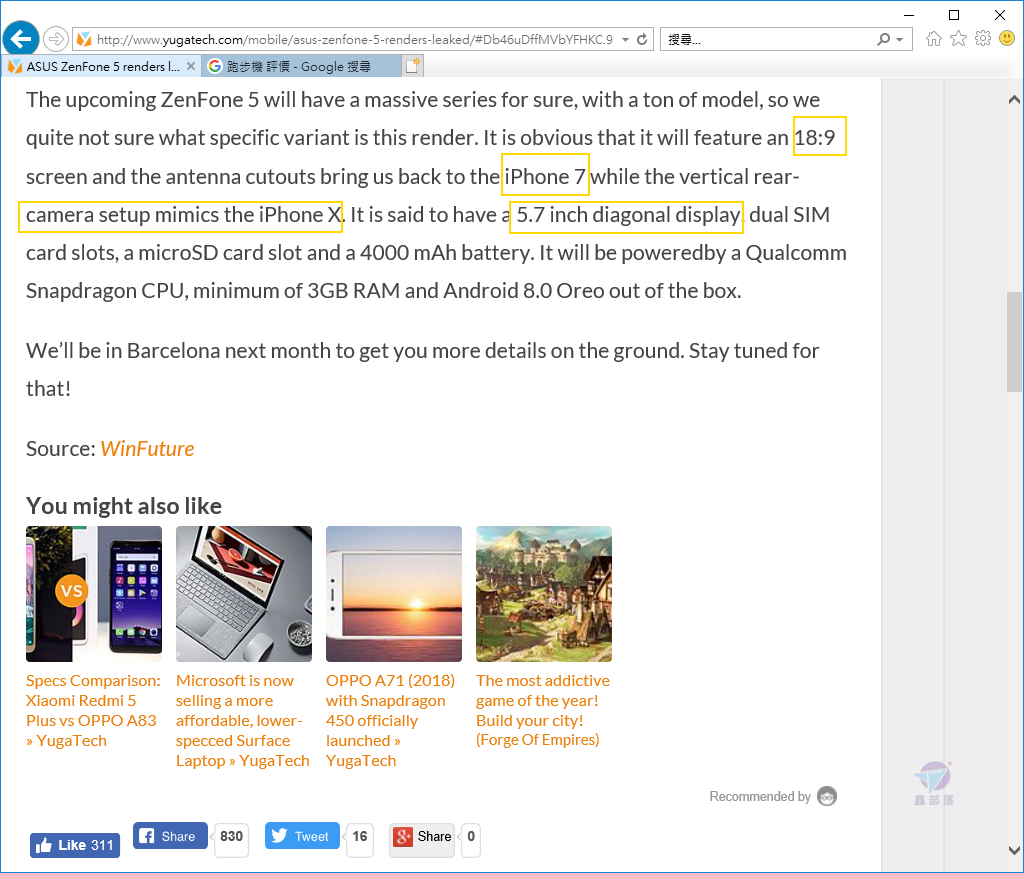Image resolution: width=1024 pixels, height=873 pixels.
Task: Click the forward navigation arrow
Action: tap(56, 39)
